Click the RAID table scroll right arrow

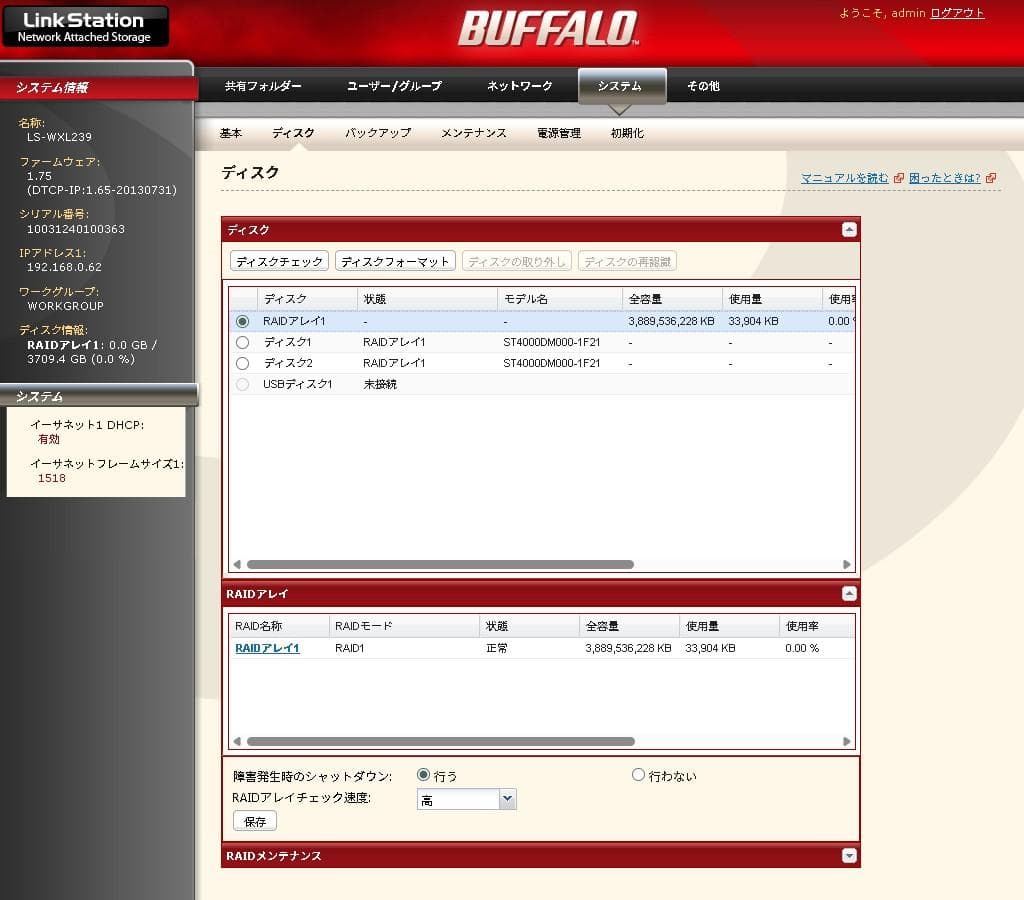pos(846,741)
